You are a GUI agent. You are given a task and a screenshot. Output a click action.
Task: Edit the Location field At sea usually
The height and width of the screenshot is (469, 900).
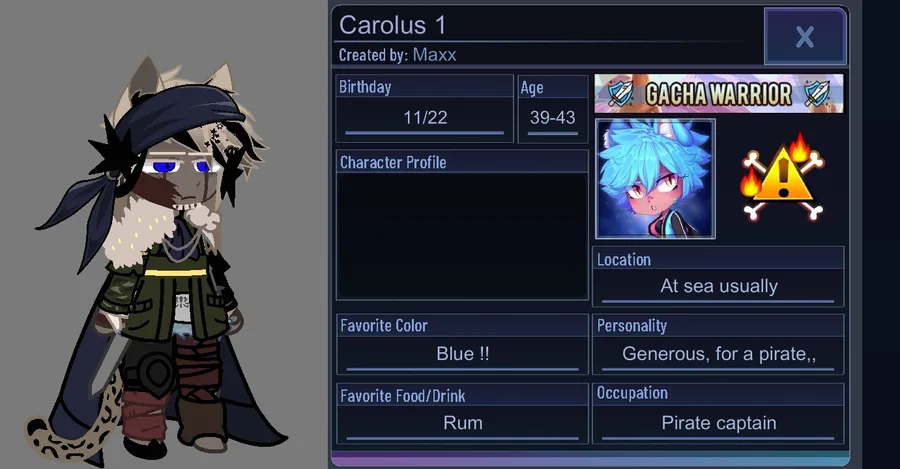coord(719,286)
